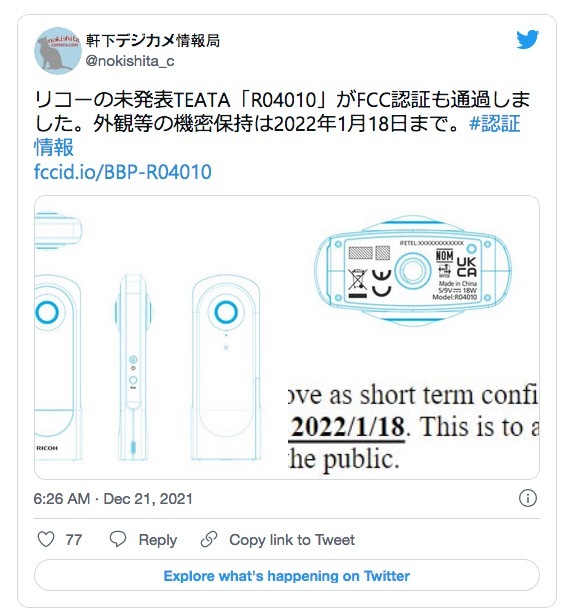View the 77 likes count

pyautogui.click(x=74, y=540)
